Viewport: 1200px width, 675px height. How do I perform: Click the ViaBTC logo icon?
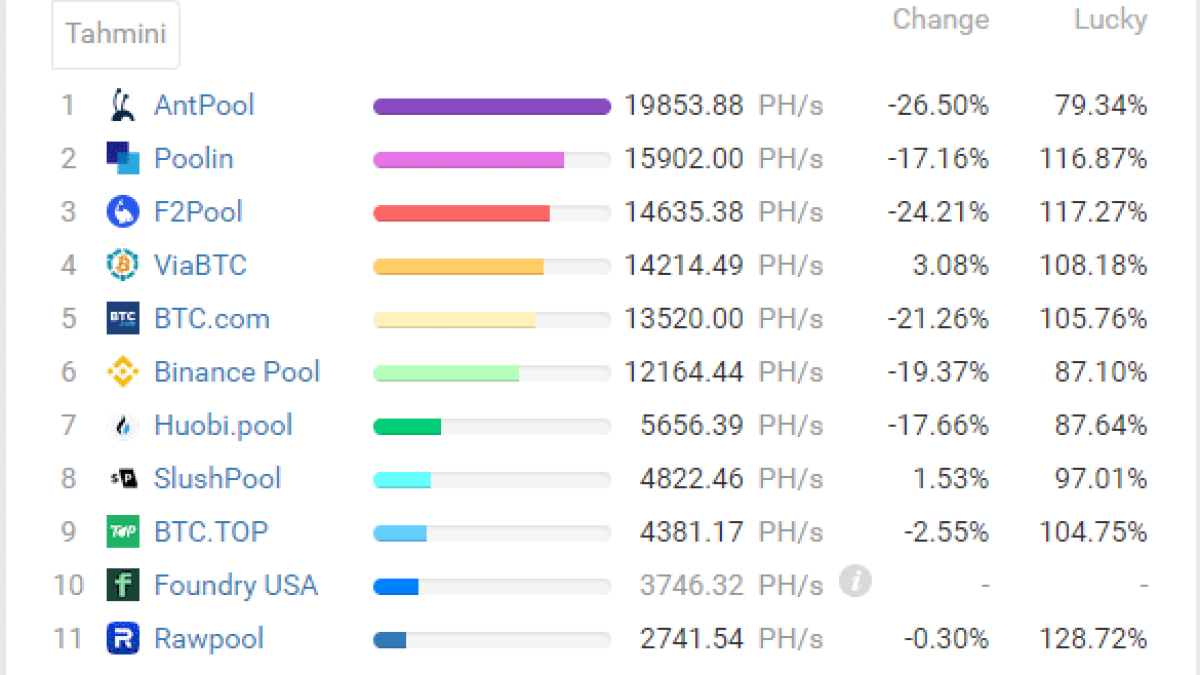122,265
